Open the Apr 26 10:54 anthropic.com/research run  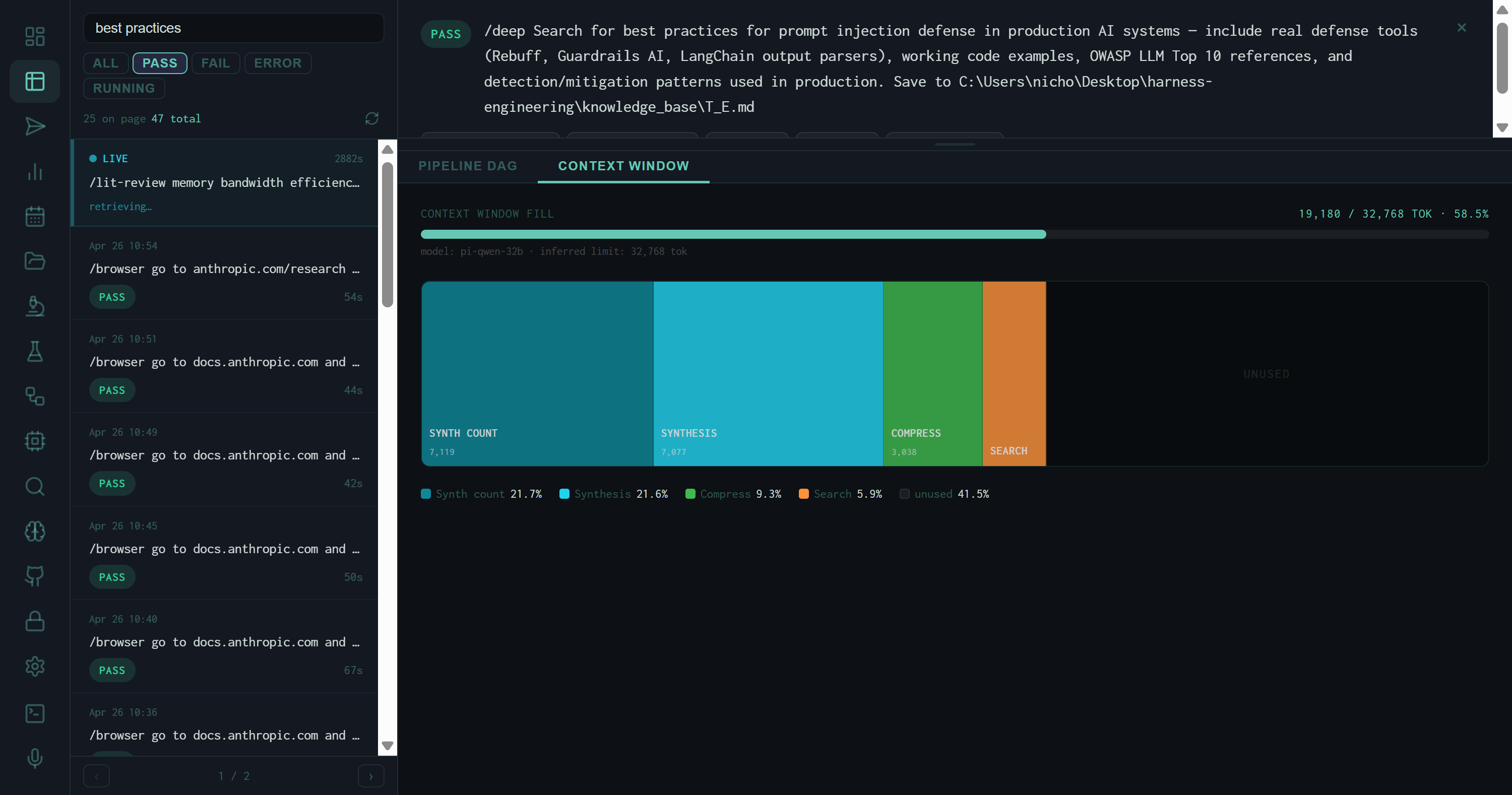[x=225, y=274]
